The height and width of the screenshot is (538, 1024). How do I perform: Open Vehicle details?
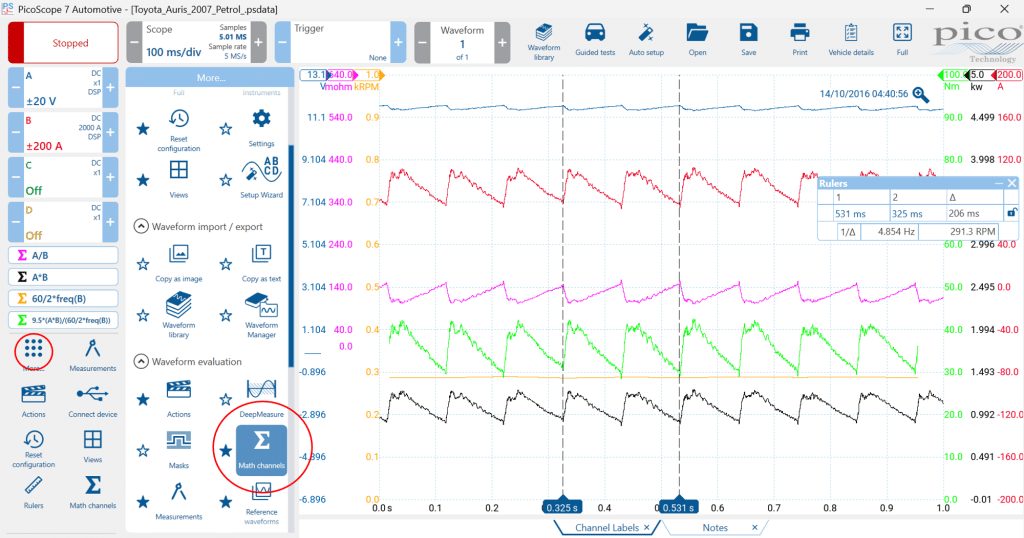(x=851, y=40)
